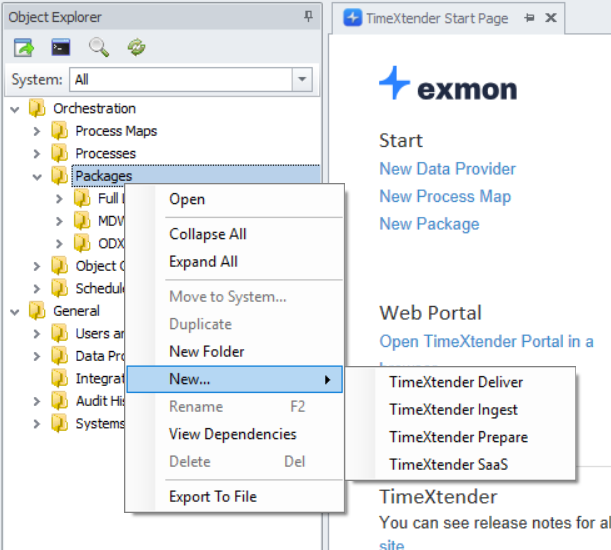Image resolution: width=611 pixels, height=550 pixels.
Task: Open TimeXtender Portal link
Action: [486, 341]
